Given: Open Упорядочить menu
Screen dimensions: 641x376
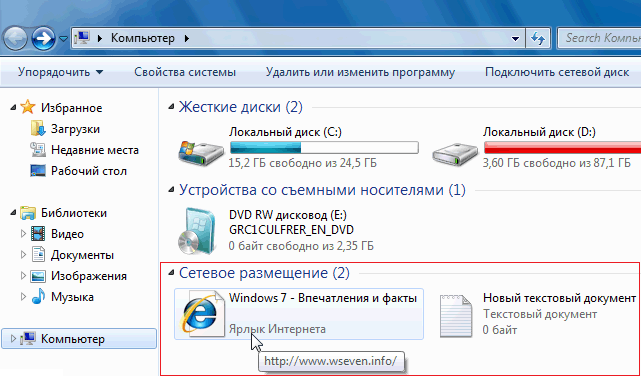Looking at the screenshot, I should coord(61,72).
